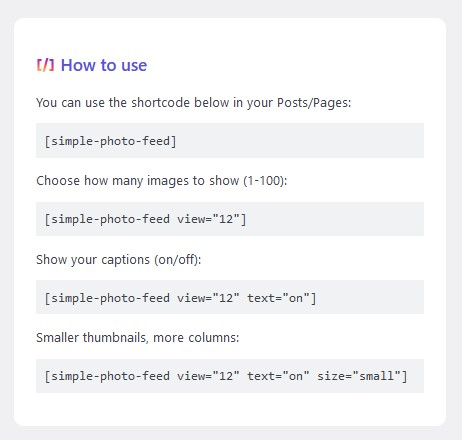Screen dimensions: 462x440
Task: Select the shortcode block ending with view="12"]
Action: (x=230, y=219)
